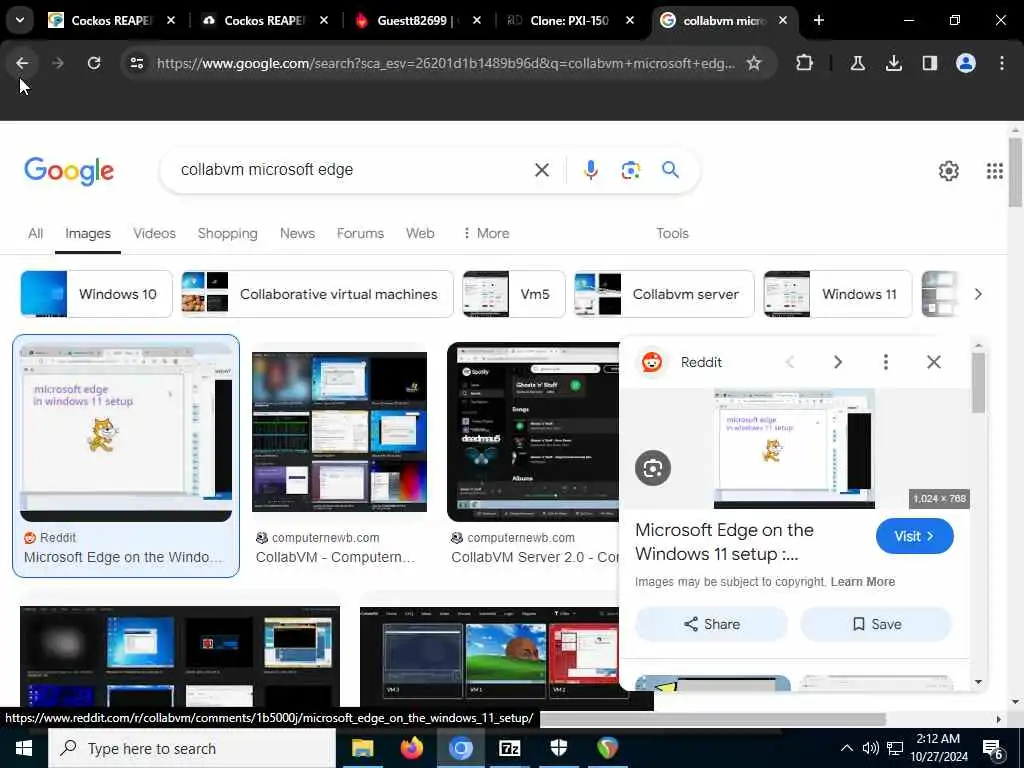Image resolution: width=1024 pixels, height=768 pixels.
Task: Expand the tab search dropdown arrow
Action: (x=20, y=20)
